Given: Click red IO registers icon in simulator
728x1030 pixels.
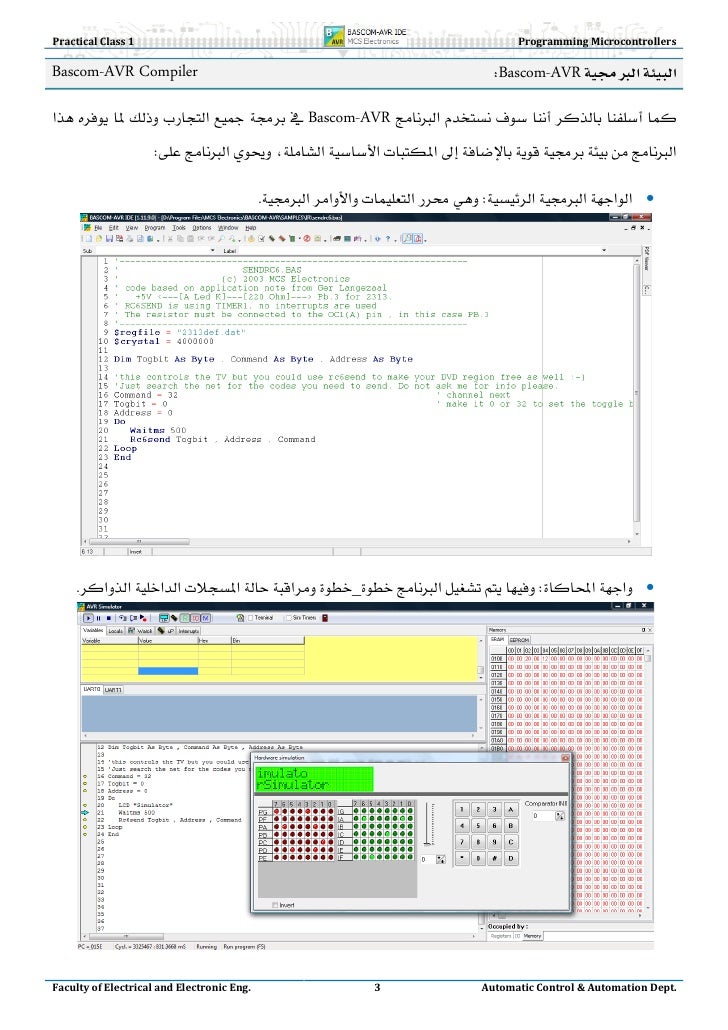Looking at the screenshot, I should click(195, 618).
